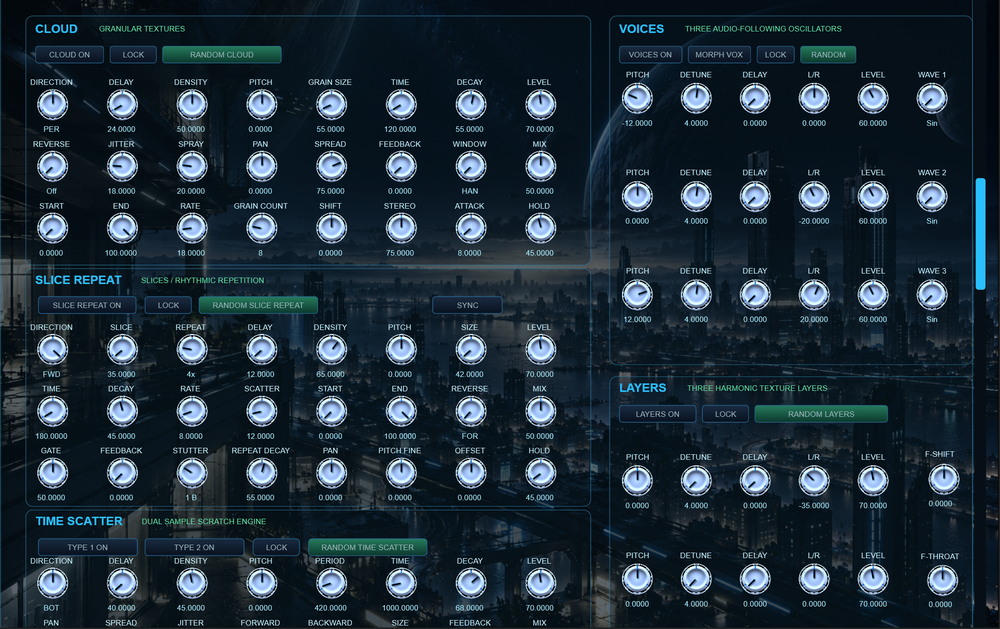Click RANDOM TIME SCATTER button
Image resolution: width=1000 pixels, height=629 pixels.
click(x=367, y=547)
